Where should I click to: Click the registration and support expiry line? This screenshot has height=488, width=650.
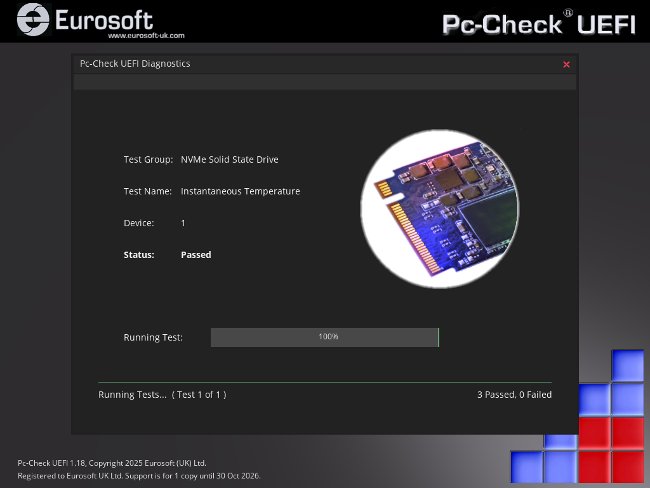[x=139, y=476]
